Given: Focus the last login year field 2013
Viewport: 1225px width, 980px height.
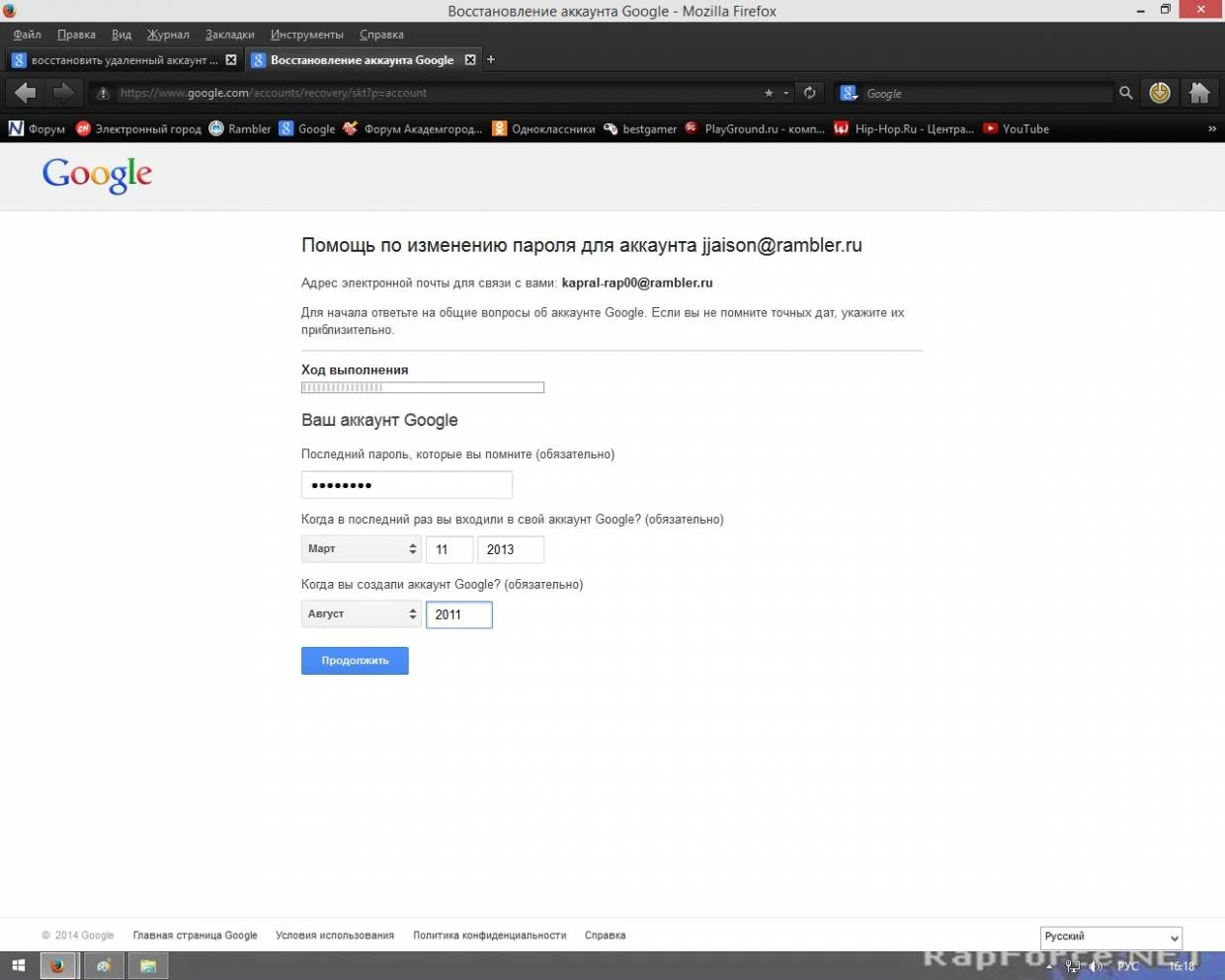Looking at the screenshot, I should point(511,549).
